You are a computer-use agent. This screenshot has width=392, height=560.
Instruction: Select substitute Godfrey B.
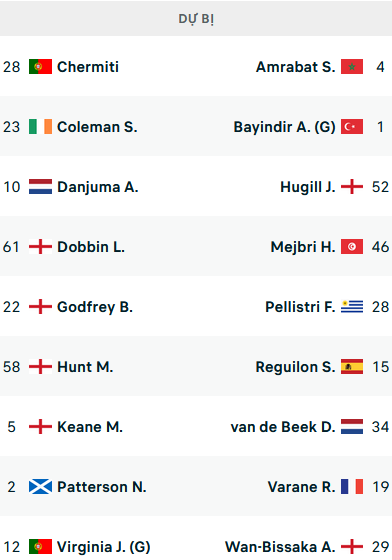[95, 307]
